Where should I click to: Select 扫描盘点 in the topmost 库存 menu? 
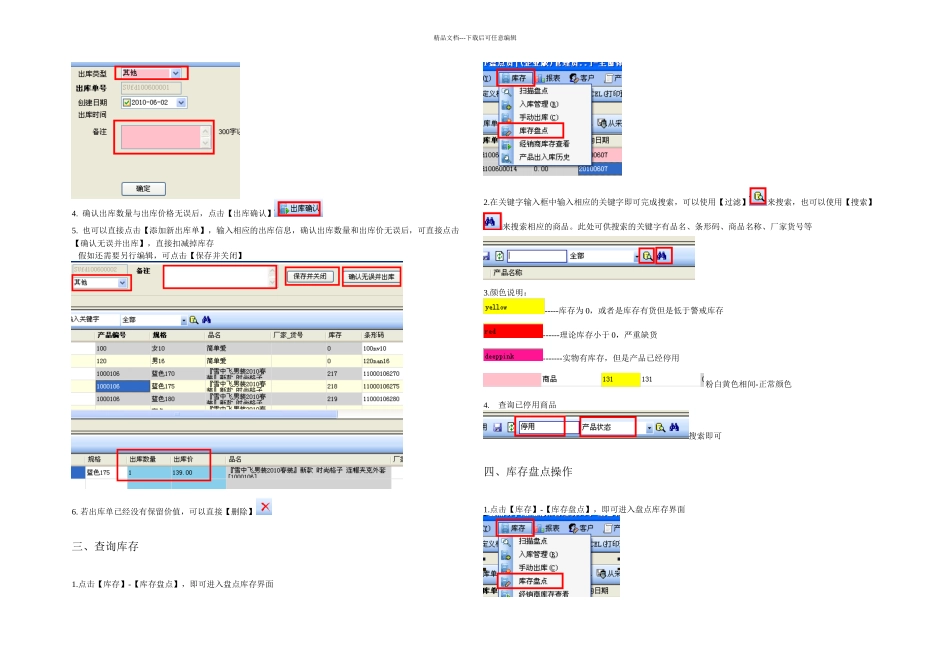click(x=533, y=91)
